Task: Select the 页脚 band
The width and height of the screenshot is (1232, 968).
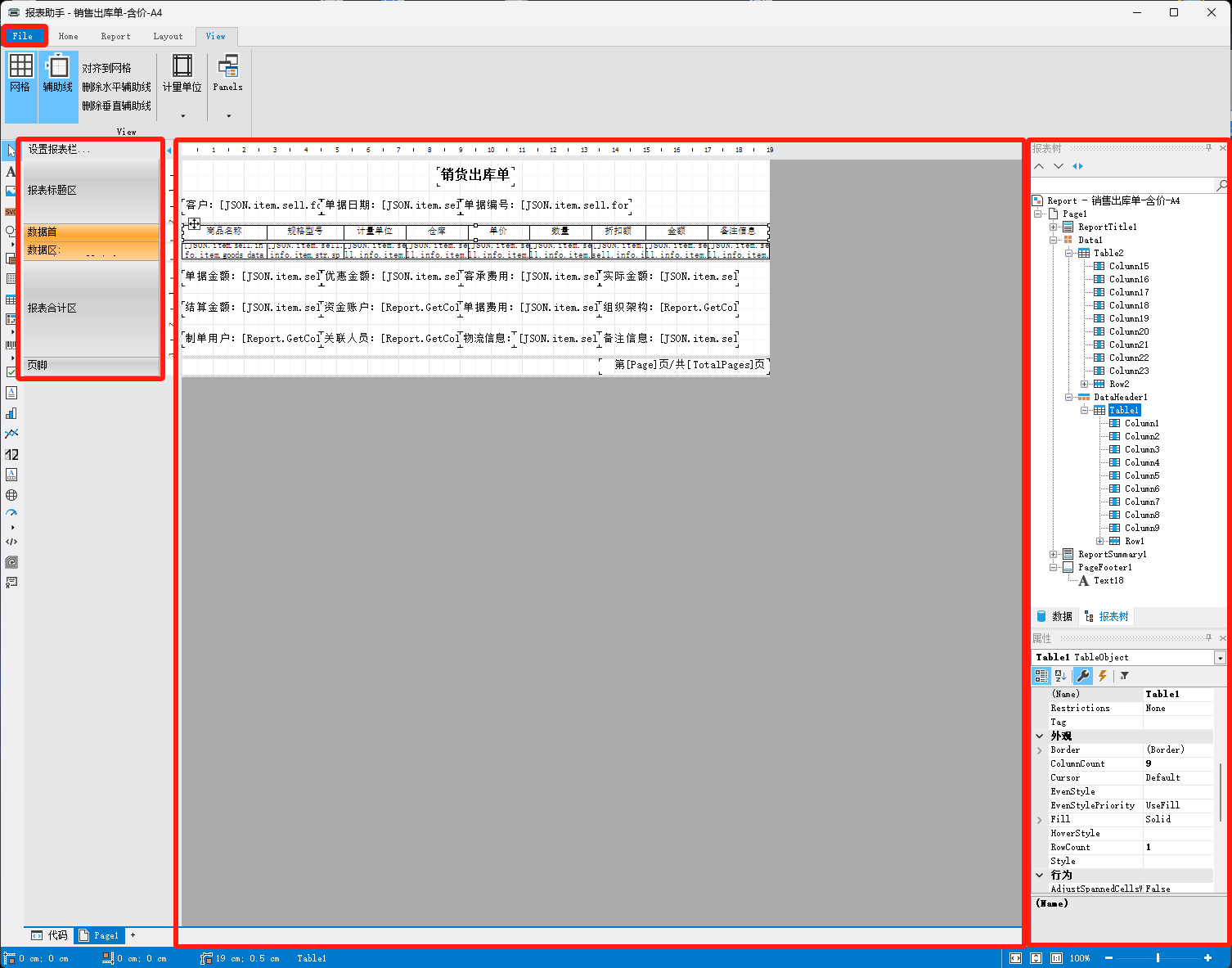Action: [91, 365]
